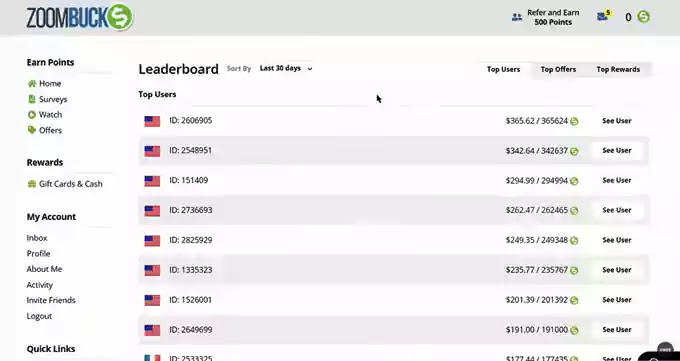
Task: Click the text ID: 151409
Action: (189, 180)
